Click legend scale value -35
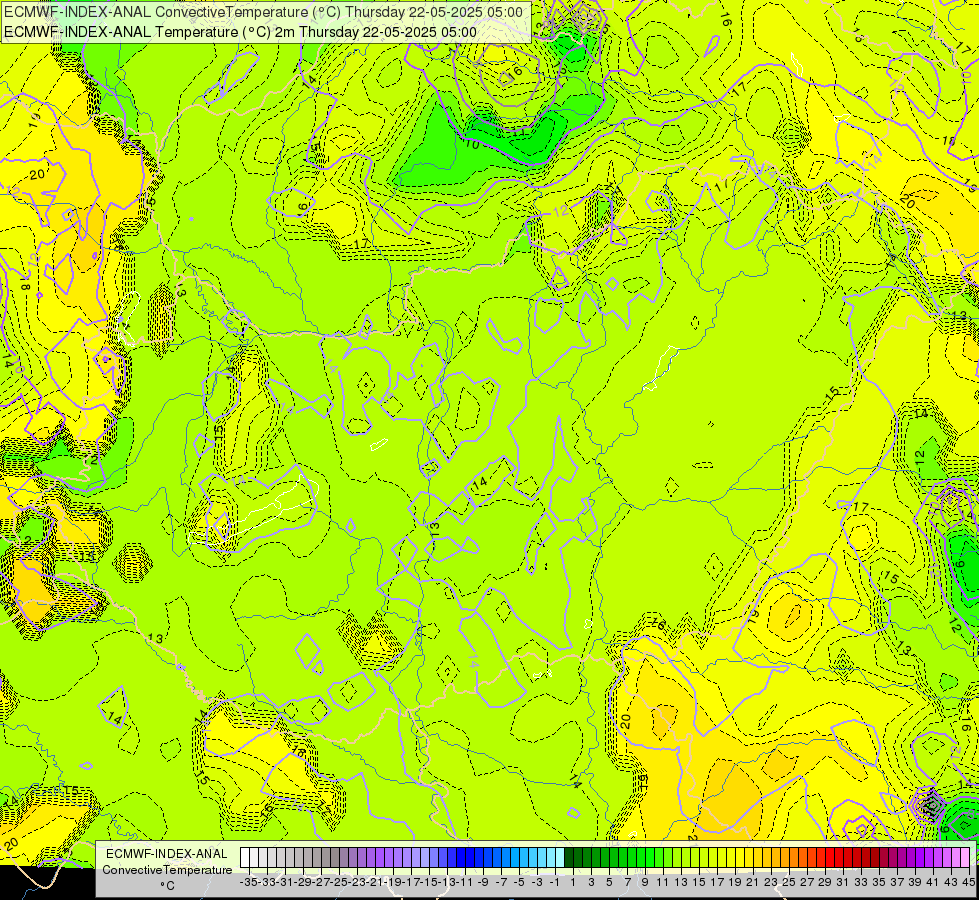This screenshot has width=979, height=900. click(248, 883)
